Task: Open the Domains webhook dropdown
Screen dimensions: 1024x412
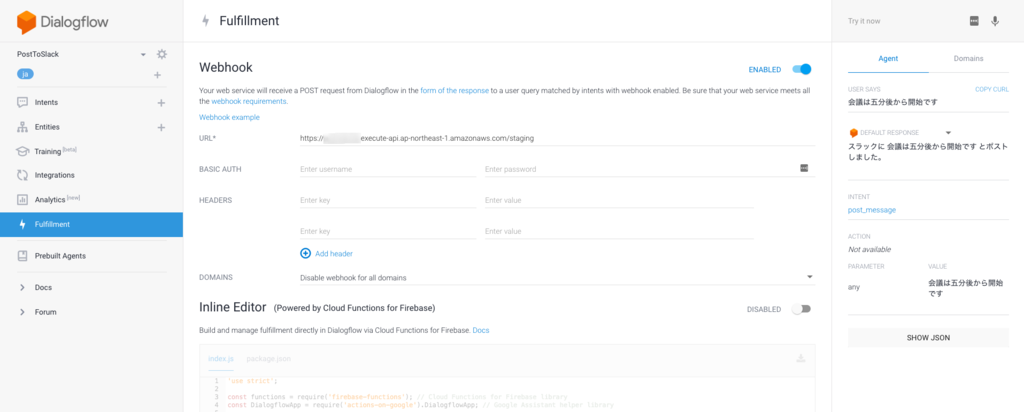Action: (x=557, y=277)
